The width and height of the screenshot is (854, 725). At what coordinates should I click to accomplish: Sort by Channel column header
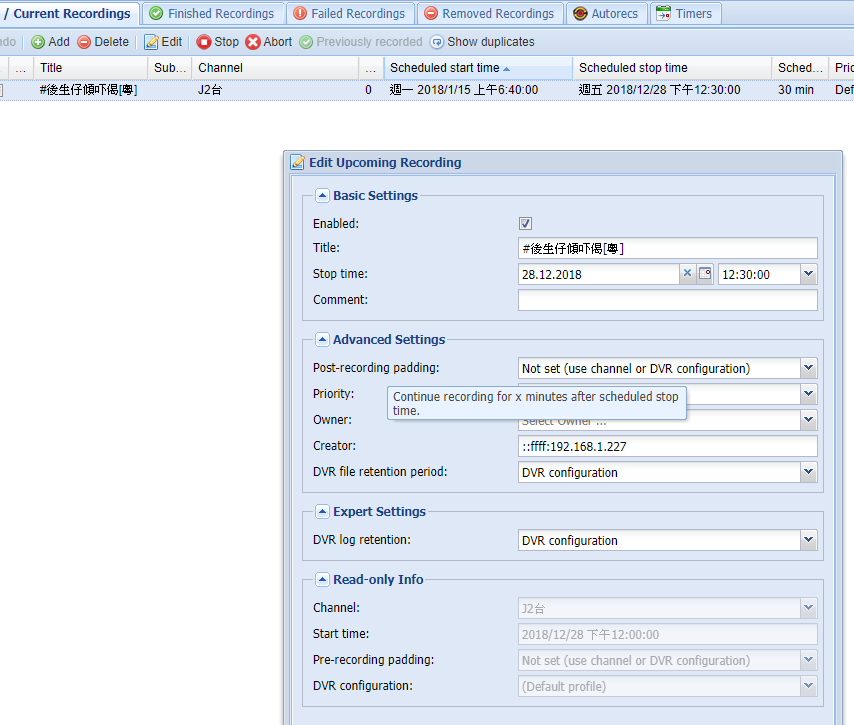pos(274,68)
